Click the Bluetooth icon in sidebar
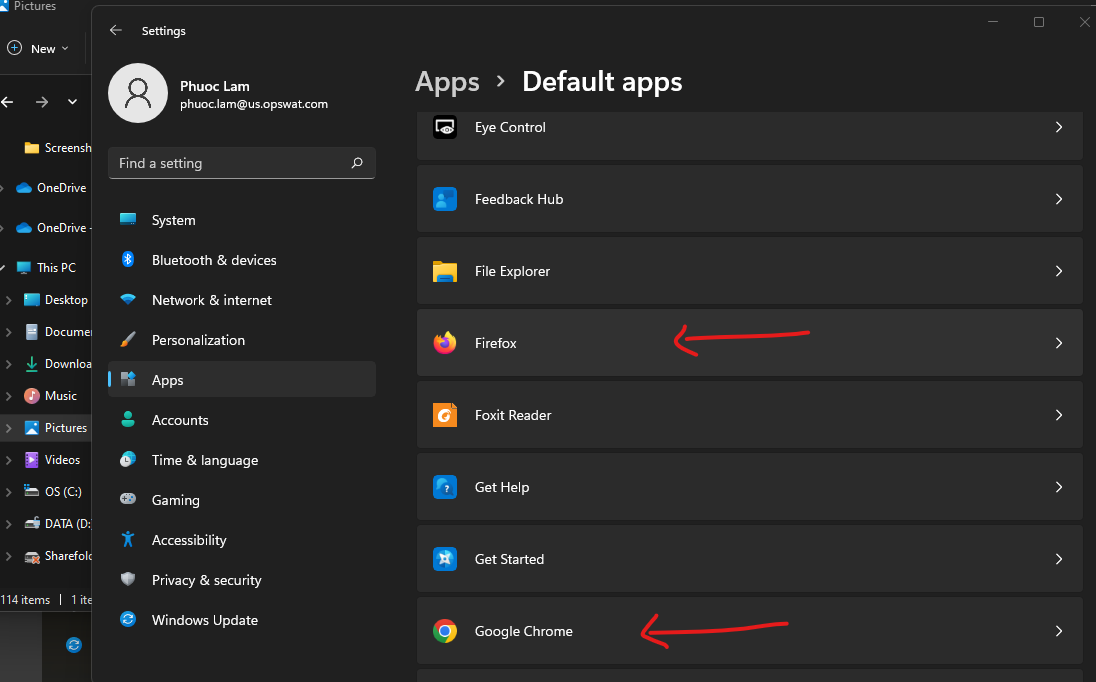 [128, 259]
